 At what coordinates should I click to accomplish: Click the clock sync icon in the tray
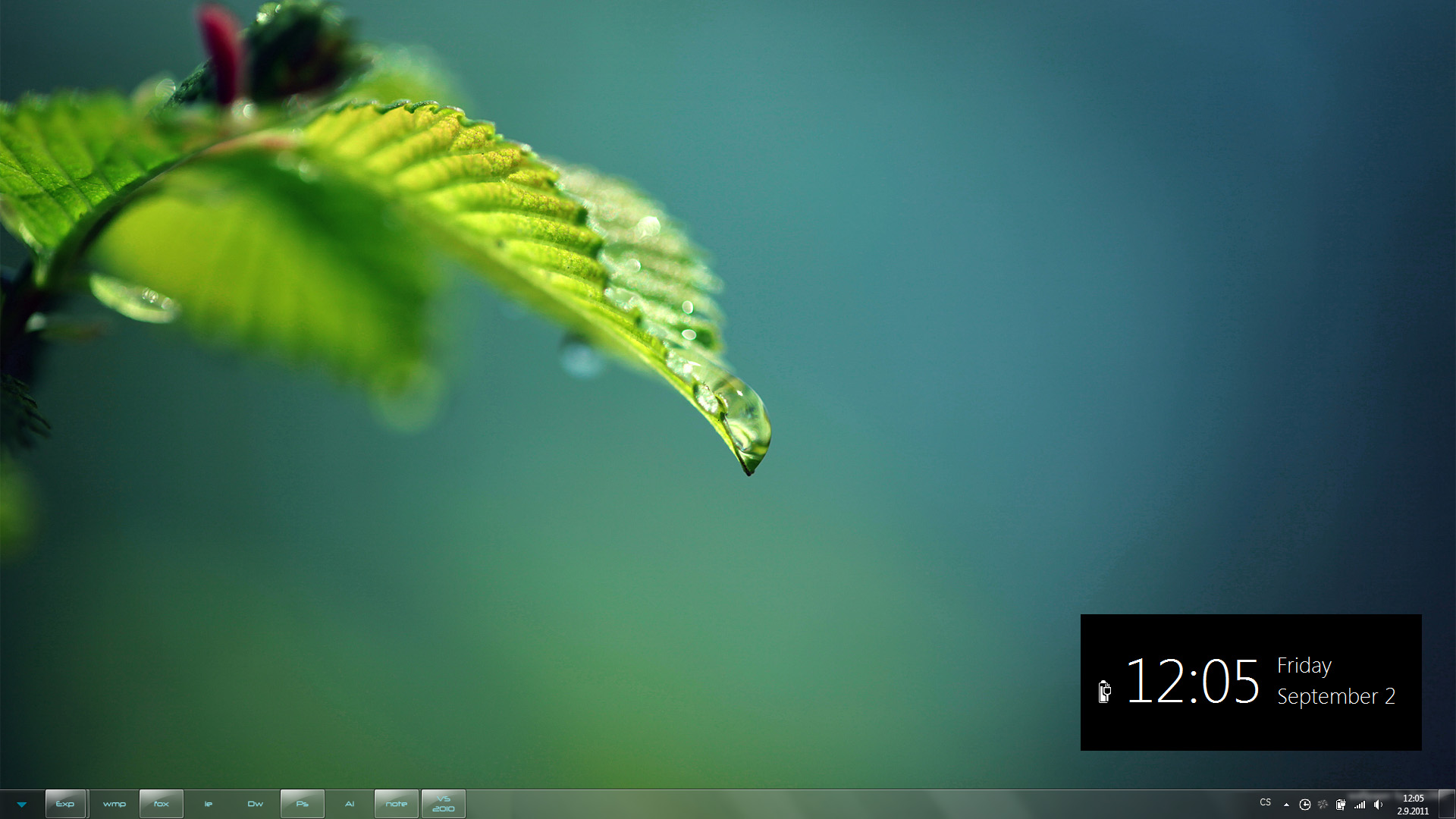tap(1305, 805)
